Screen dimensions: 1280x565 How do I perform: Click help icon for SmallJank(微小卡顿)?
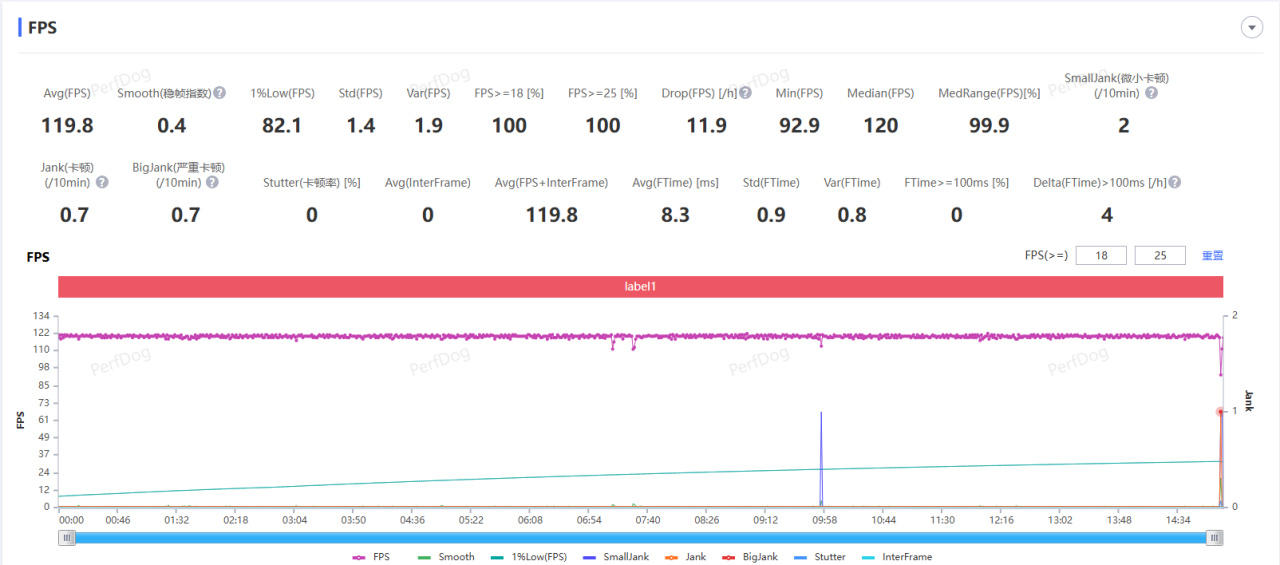point(1151,93)
